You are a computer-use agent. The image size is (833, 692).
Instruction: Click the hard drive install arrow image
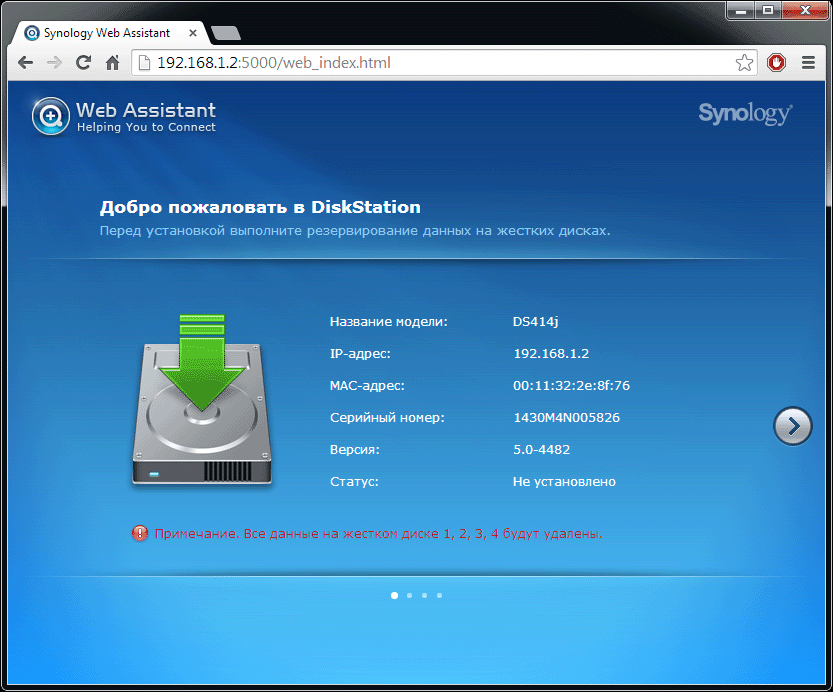[202, 399]
